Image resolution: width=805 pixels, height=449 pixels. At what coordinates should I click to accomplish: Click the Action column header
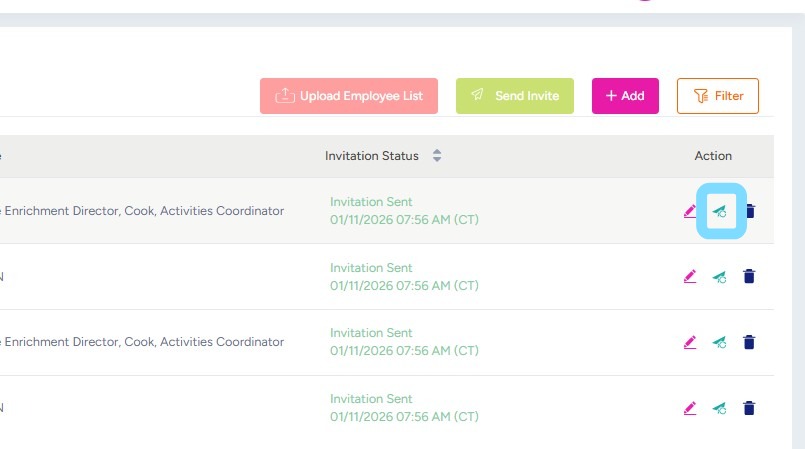point(713,156)
